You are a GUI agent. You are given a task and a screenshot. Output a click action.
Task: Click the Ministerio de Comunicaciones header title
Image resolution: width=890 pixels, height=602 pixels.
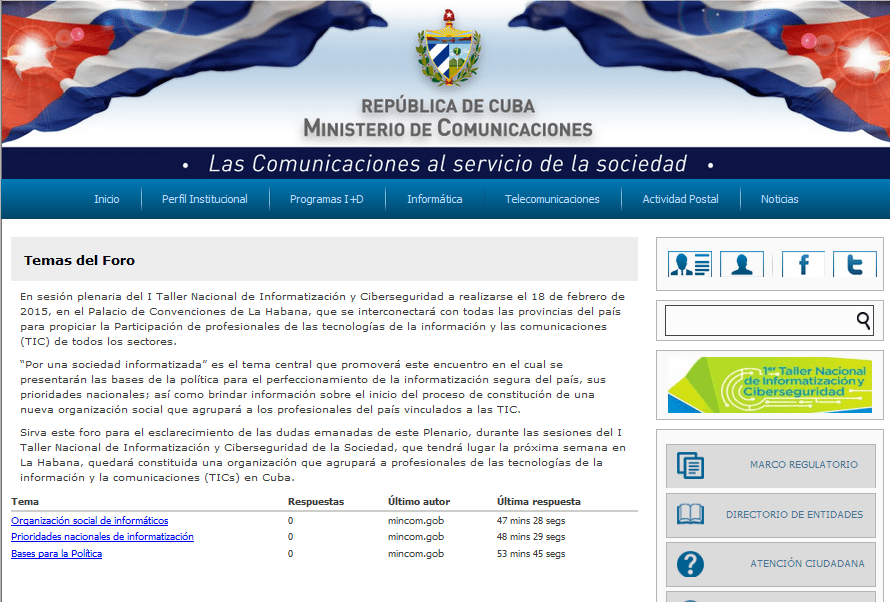(448, 129)
